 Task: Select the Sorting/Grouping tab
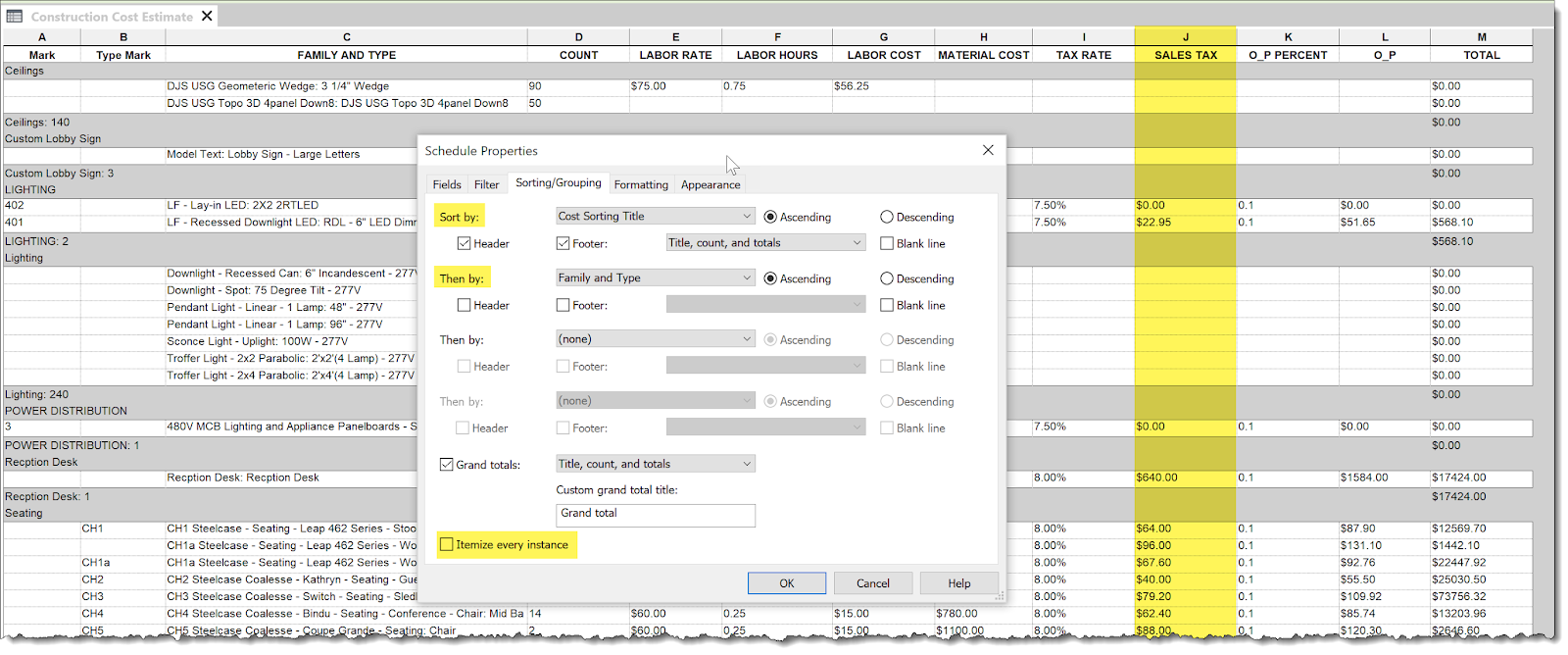[x=559, y=182]
